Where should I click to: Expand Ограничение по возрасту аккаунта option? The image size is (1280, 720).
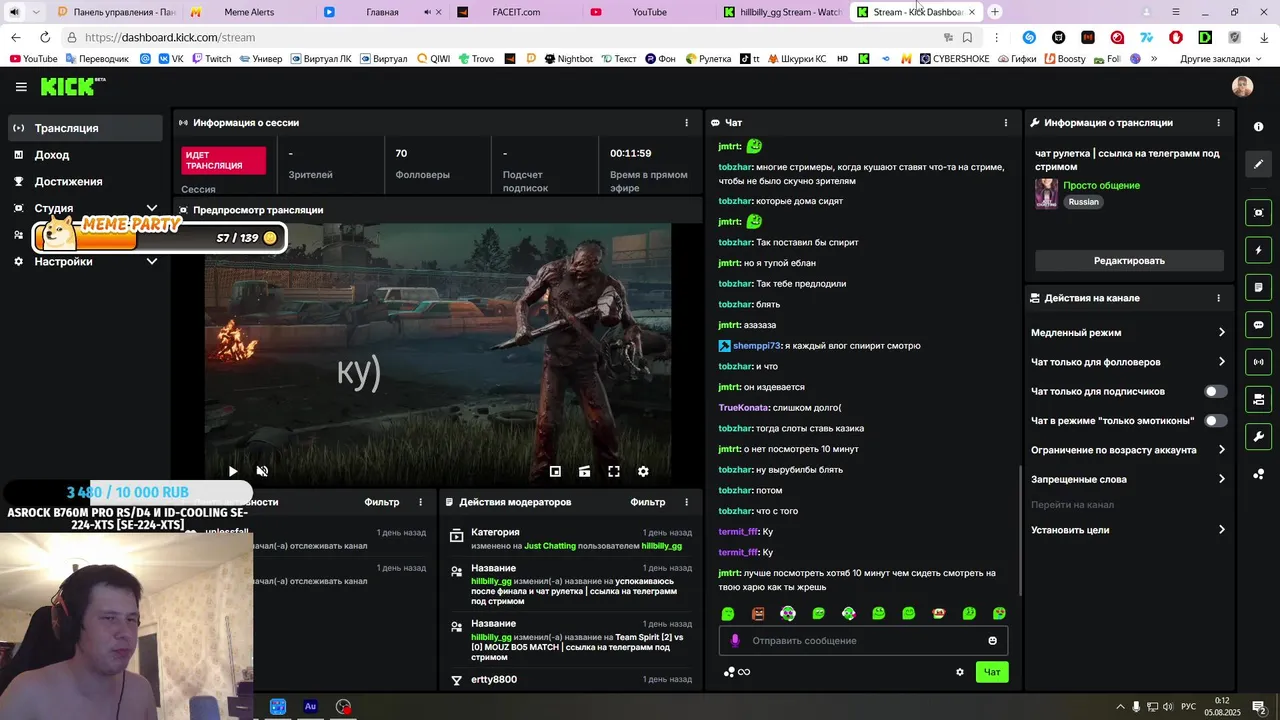pos(1128,450)
